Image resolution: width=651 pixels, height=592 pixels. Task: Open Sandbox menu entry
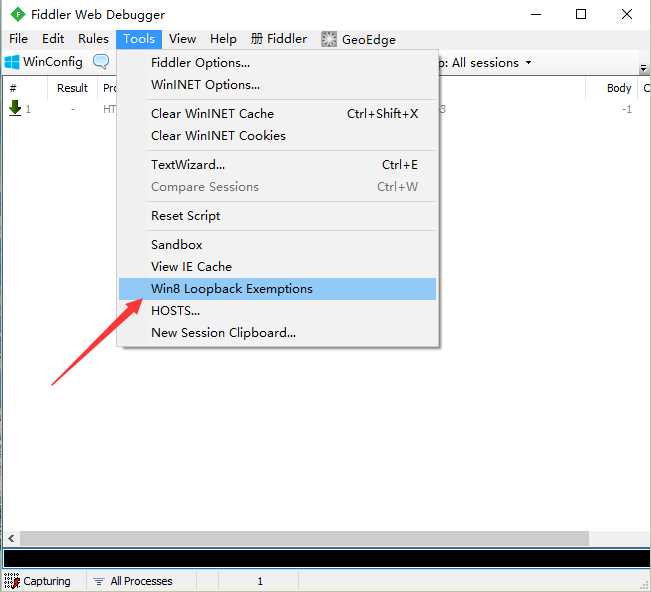coord(277,245)
